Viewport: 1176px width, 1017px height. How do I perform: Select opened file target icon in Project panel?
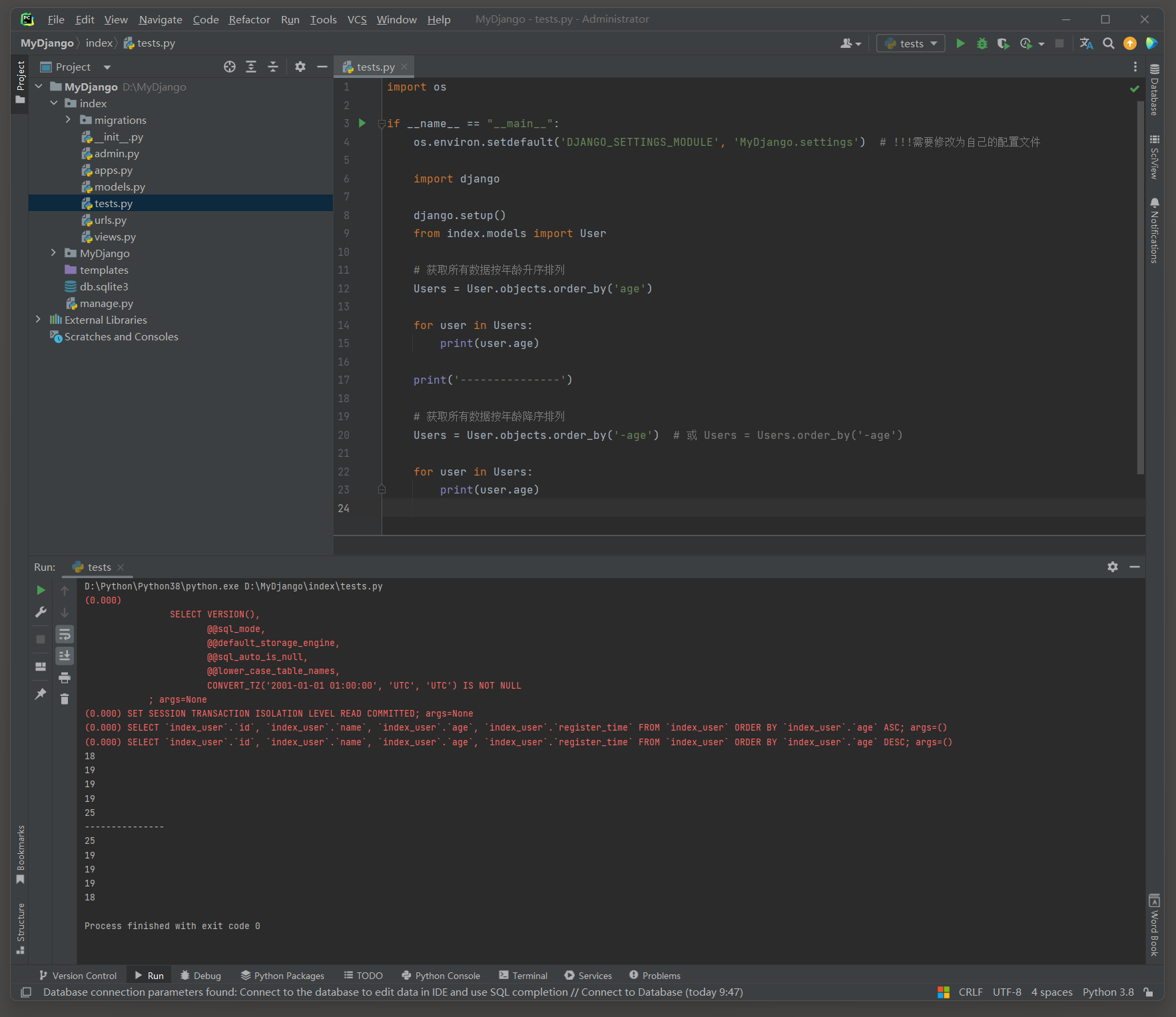pos(230,67)
